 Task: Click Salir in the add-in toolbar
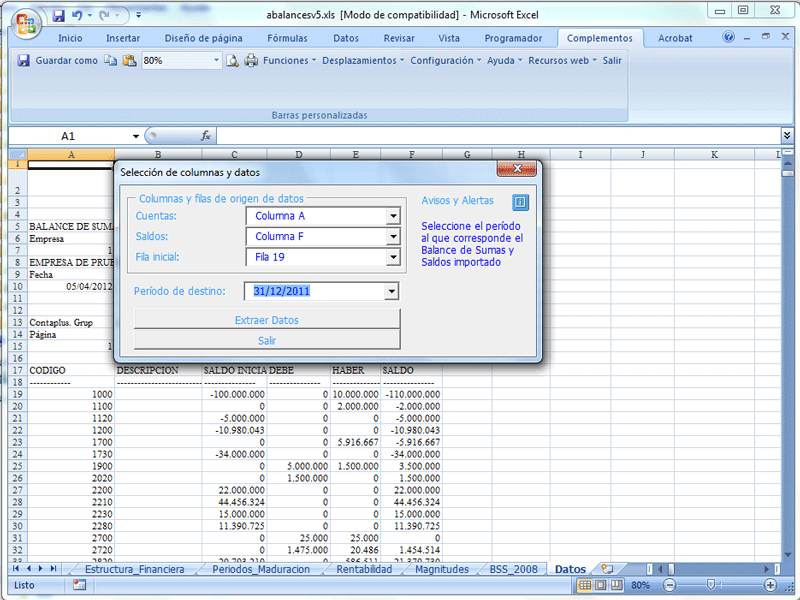pos(612,60)
